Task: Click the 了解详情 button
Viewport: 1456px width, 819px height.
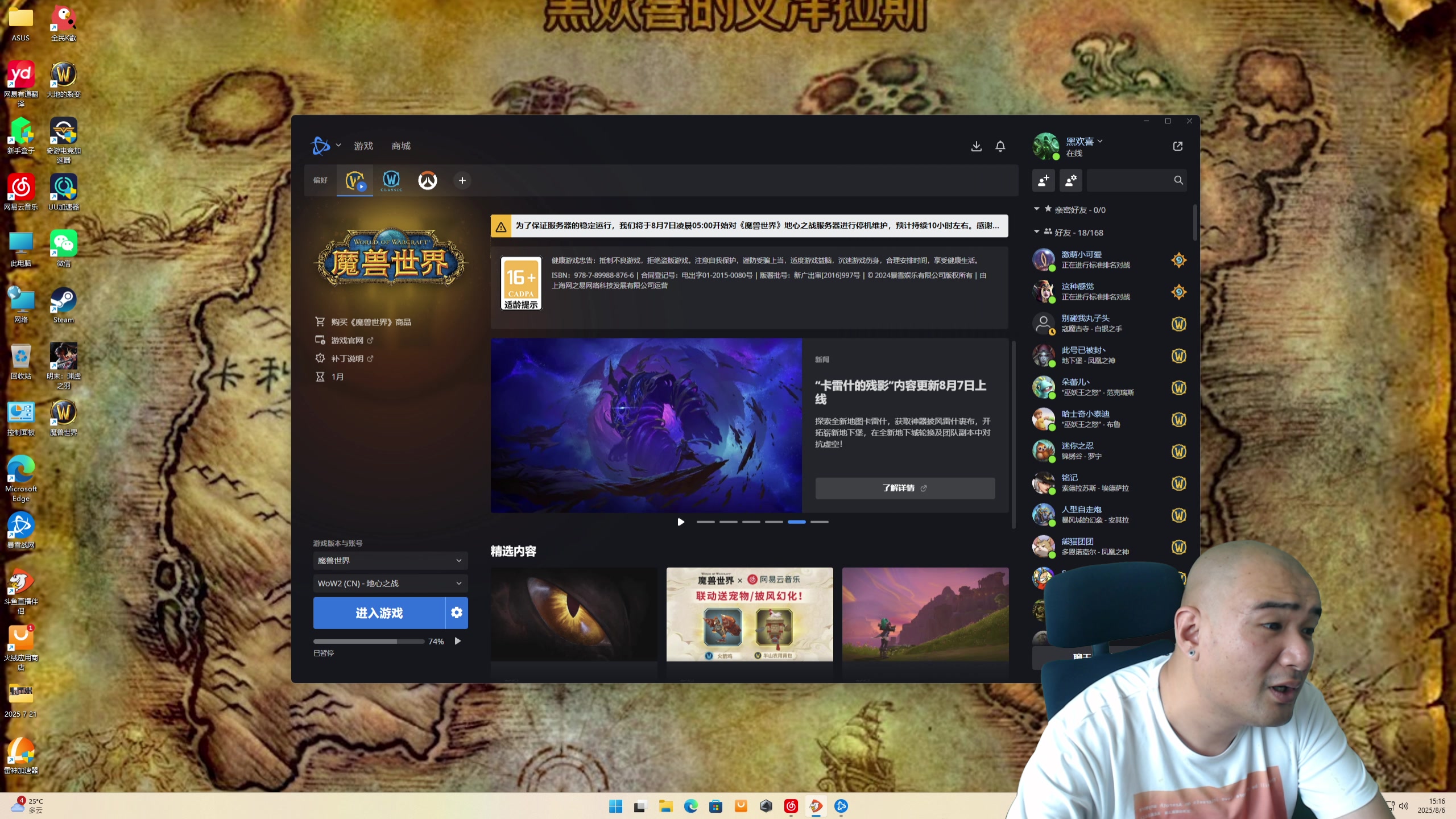Action: click(x=905, y=488)
